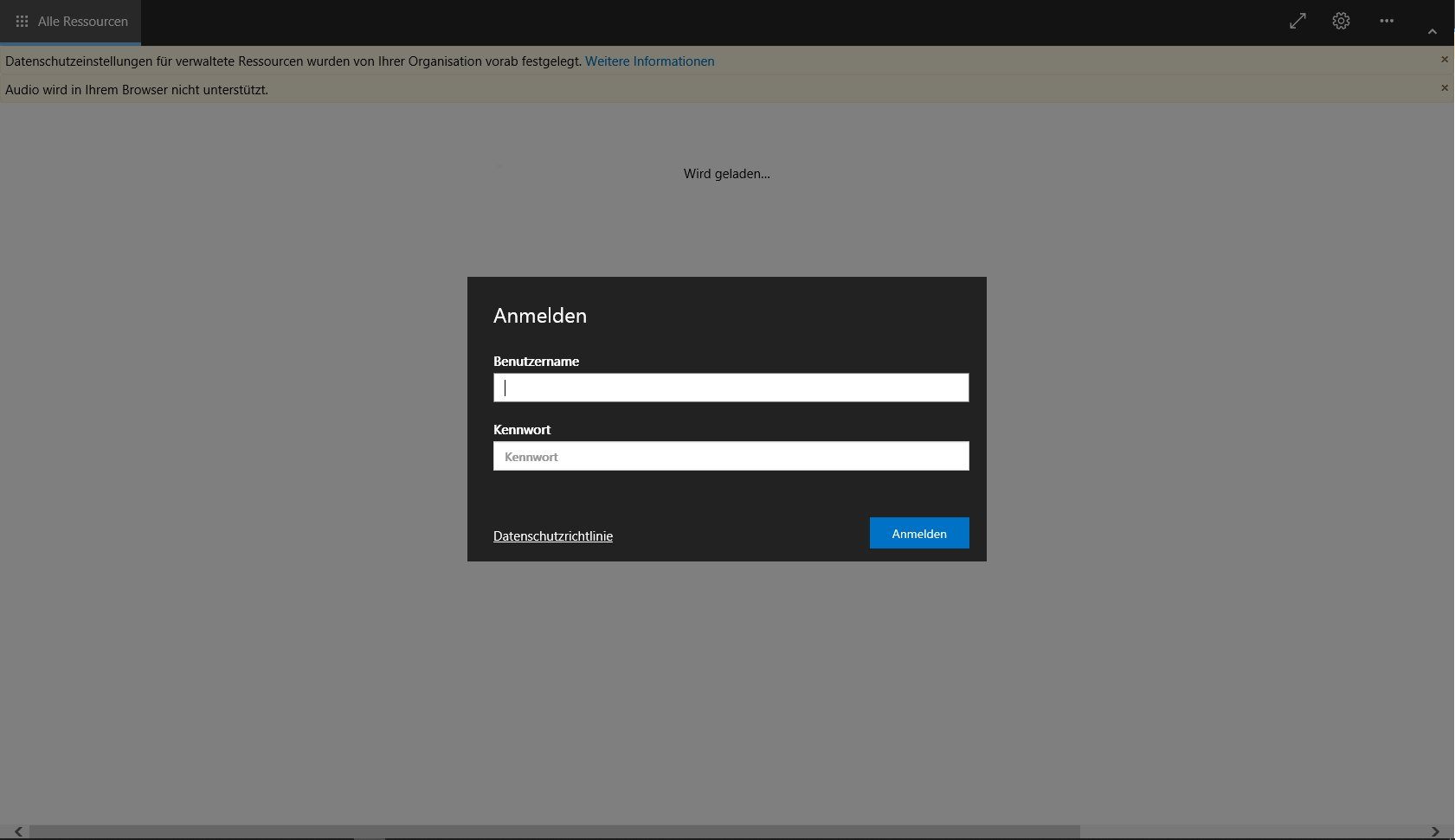
Task: Dismiss the Audio not supported banner
Action: [1444, 88]
